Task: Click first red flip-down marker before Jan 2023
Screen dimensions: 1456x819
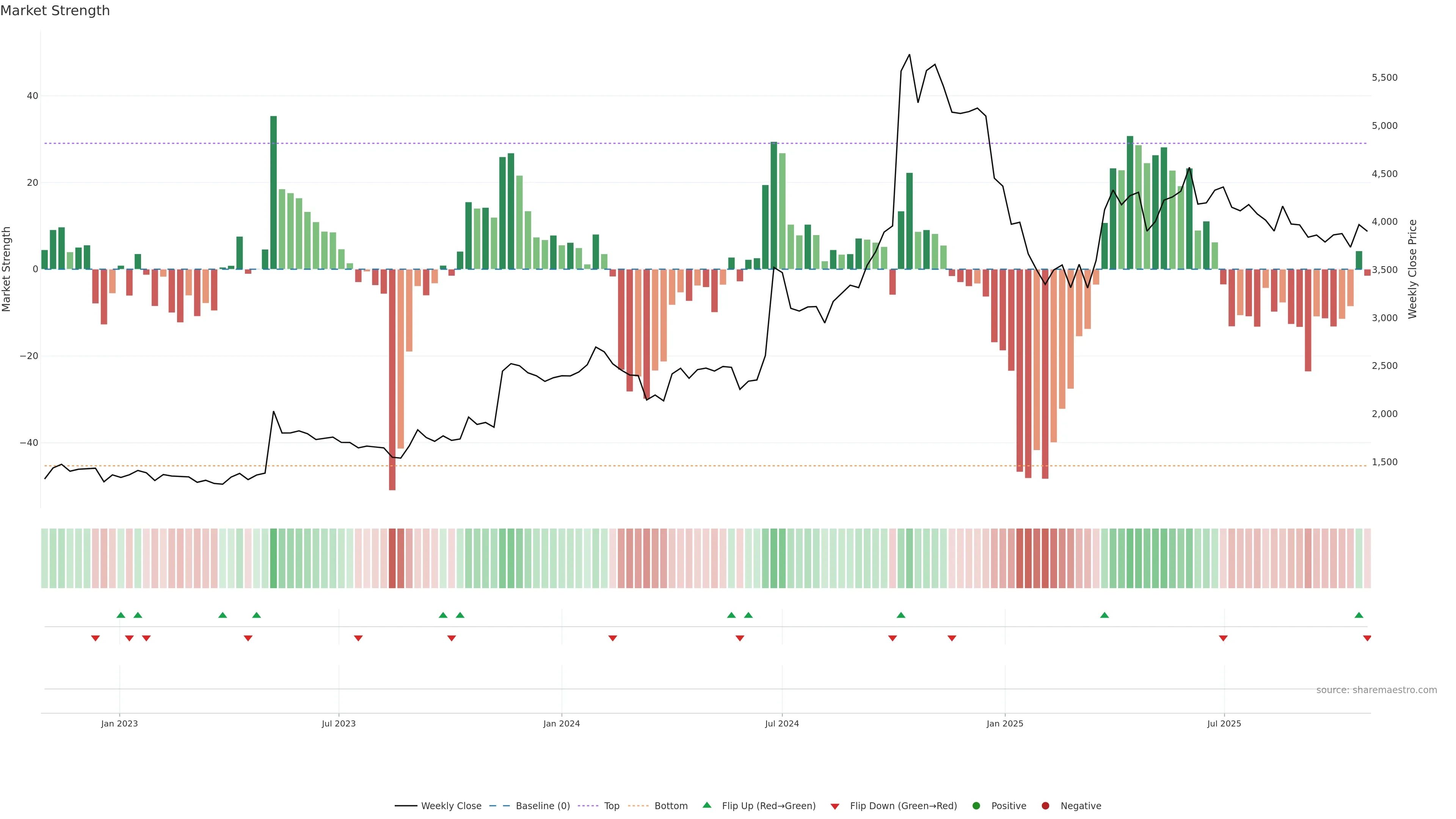Action: click(x=95, y=638)
